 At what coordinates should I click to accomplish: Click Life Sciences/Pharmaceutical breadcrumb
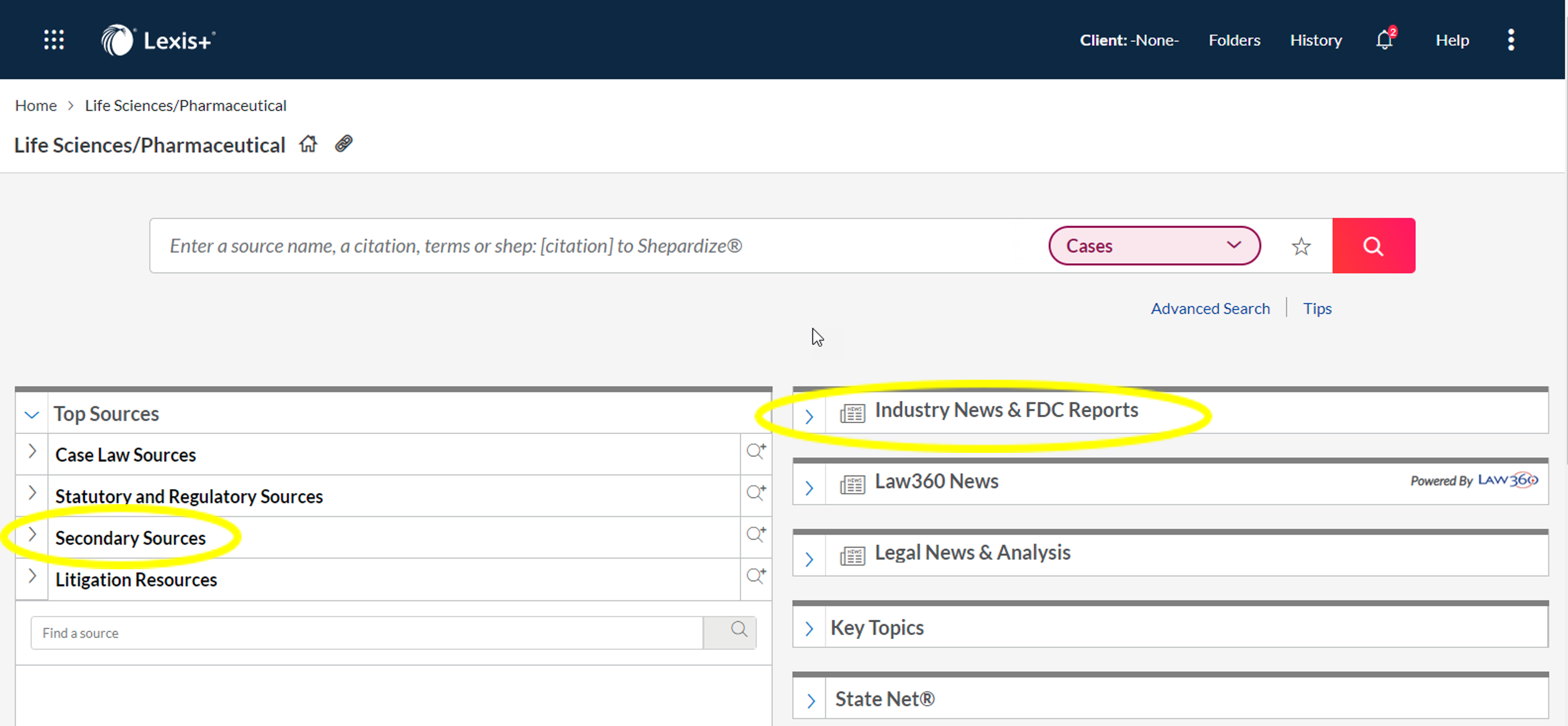pos(186,105)
